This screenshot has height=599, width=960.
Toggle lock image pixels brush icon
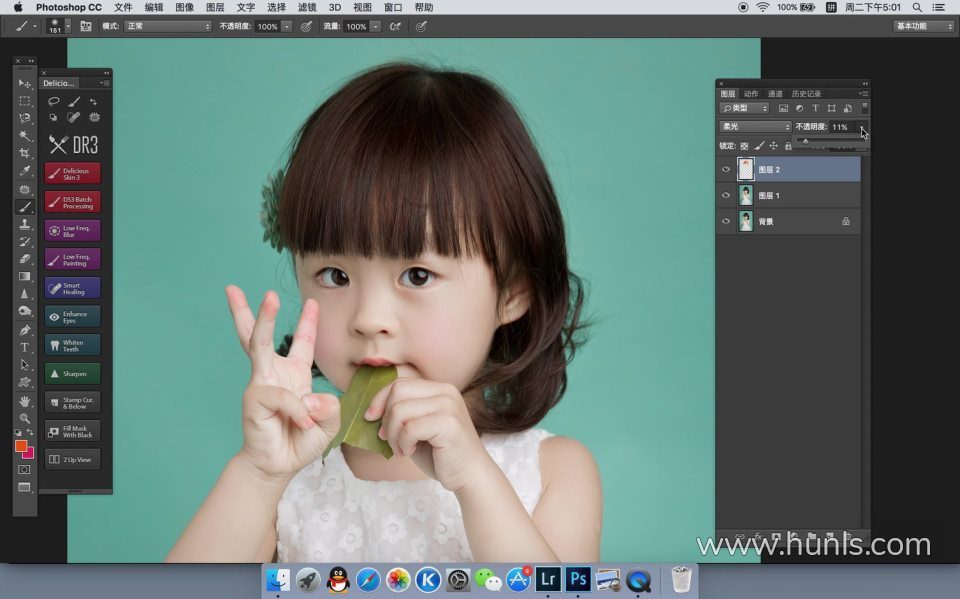click(759, 146)
